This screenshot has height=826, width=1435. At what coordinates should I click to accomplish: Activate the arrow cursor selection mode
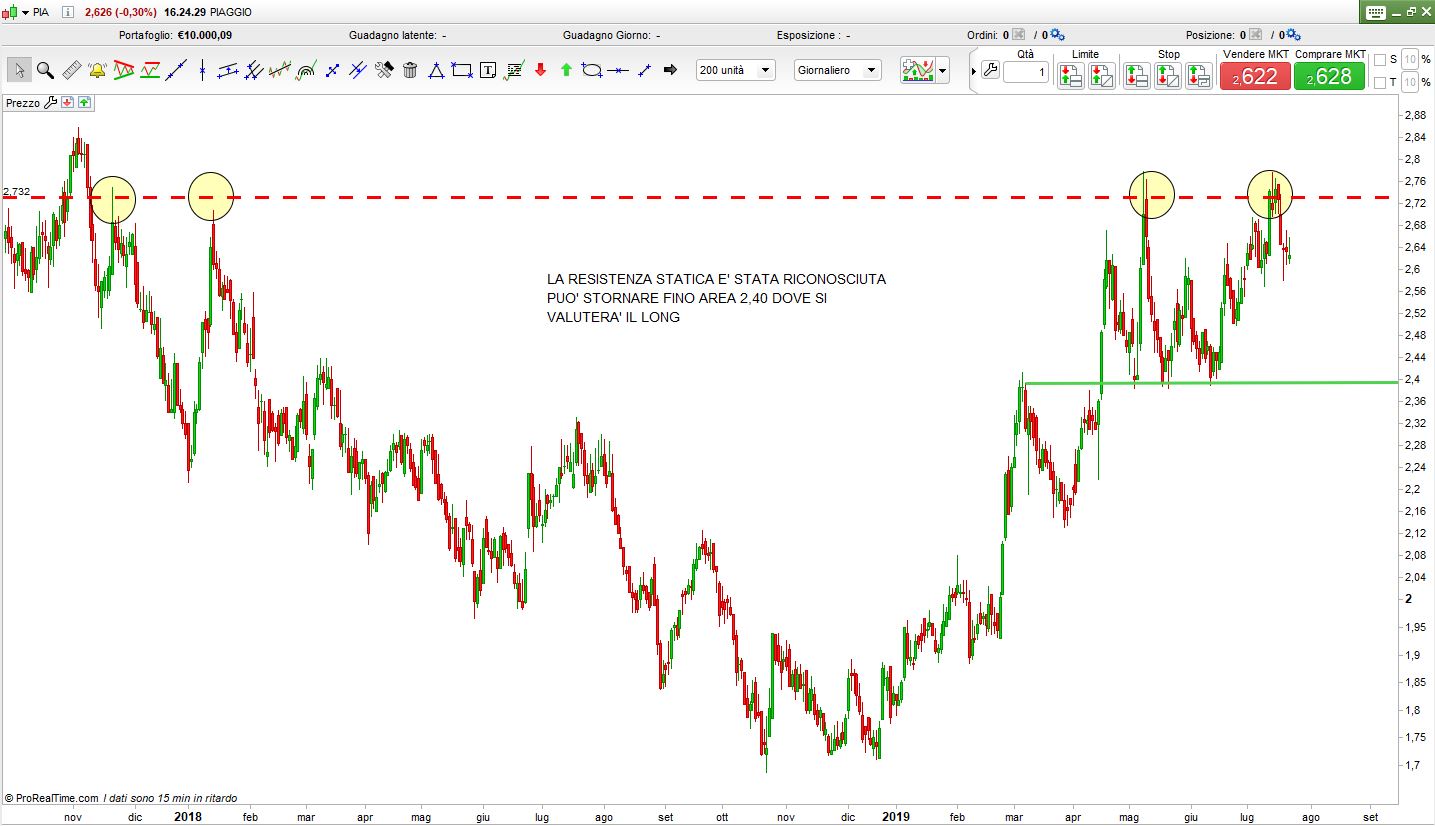(19, 70)
